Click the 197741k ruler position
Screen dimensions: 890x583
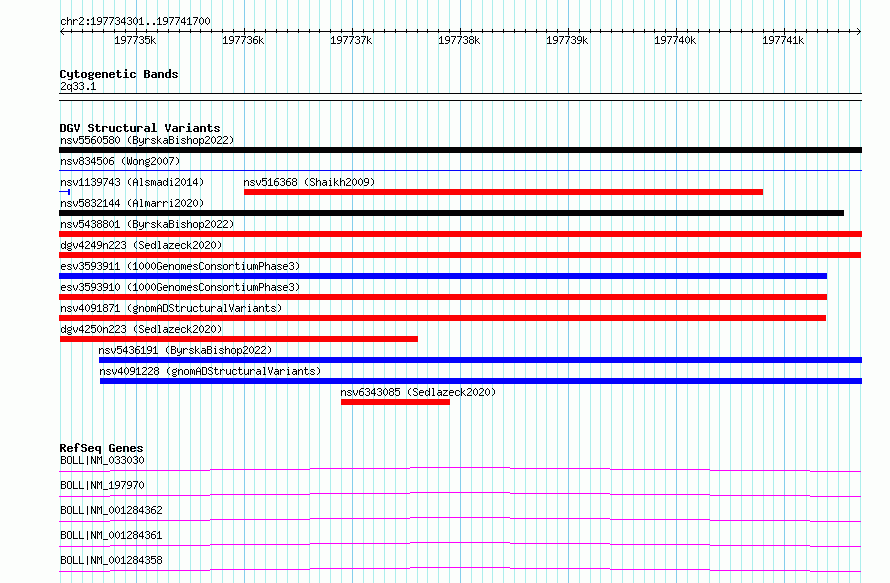[x=783, y=40]
